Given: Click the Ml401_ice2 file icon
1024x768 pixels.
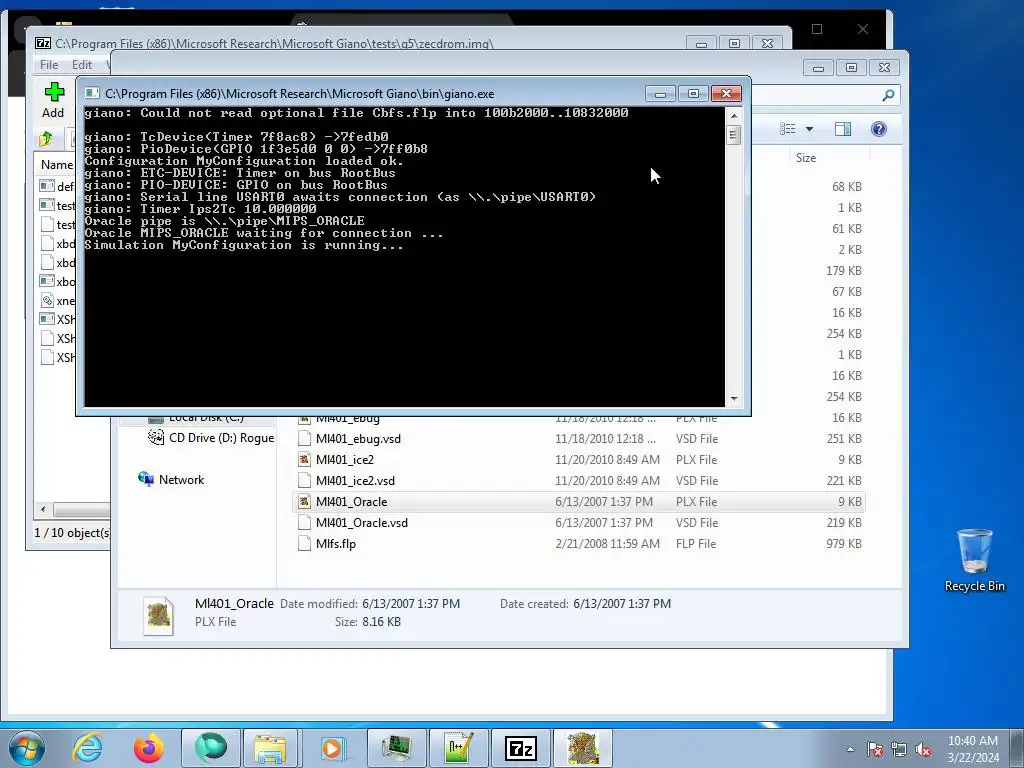Looking at the screenshot, I should click(x=304, y=460).
